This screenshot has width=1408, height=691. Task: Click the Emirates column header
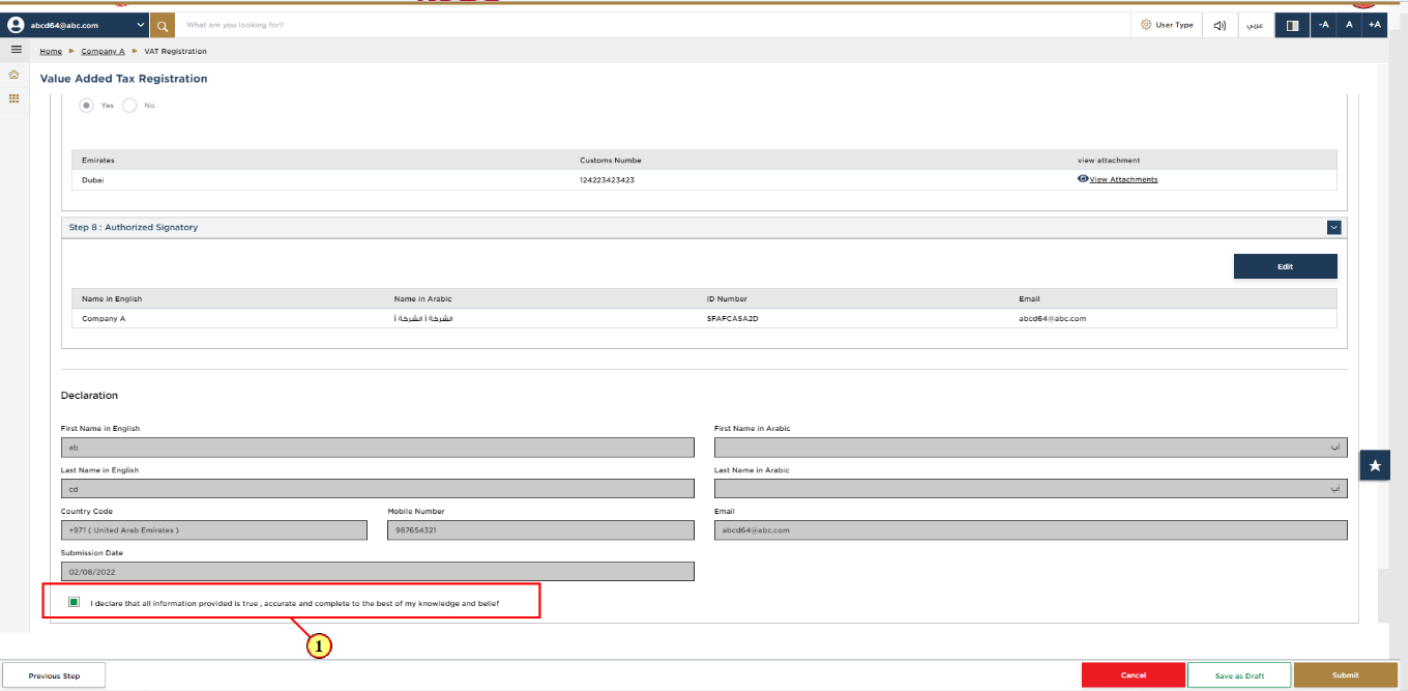coord(98,160)
